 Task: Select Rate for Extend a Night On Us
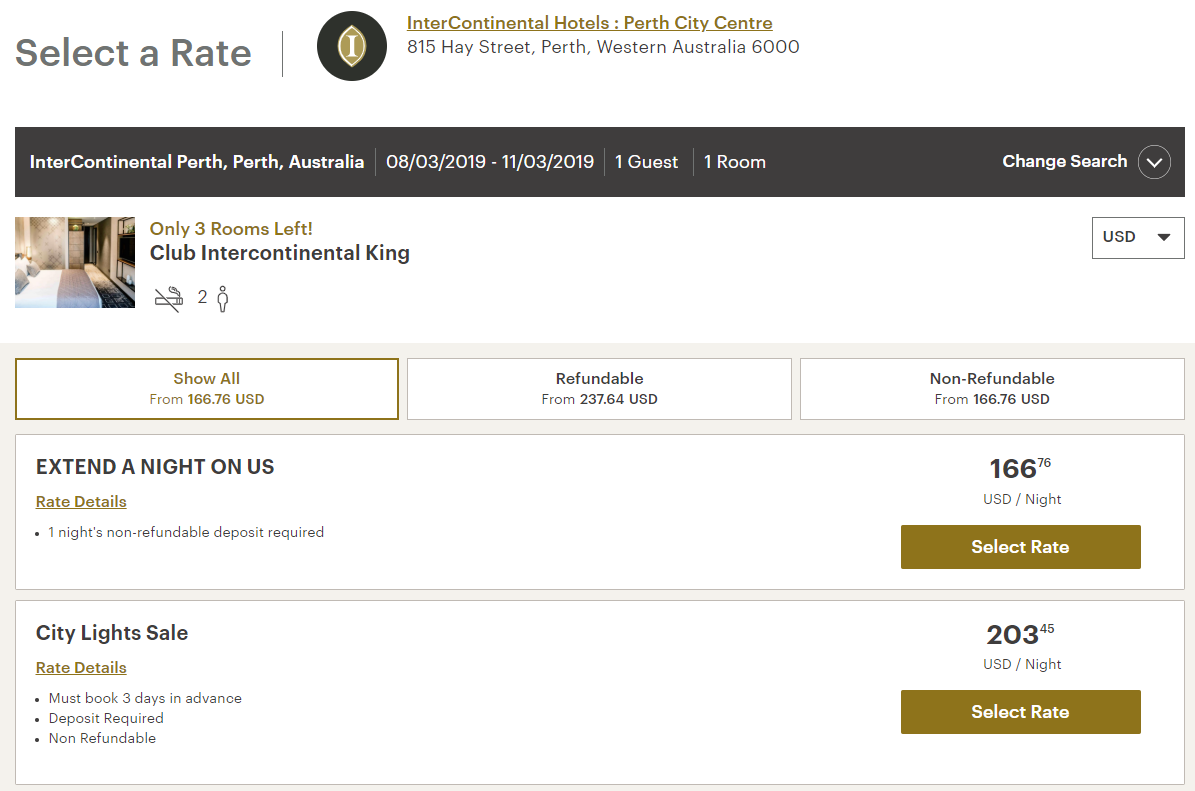point(1020,547)
